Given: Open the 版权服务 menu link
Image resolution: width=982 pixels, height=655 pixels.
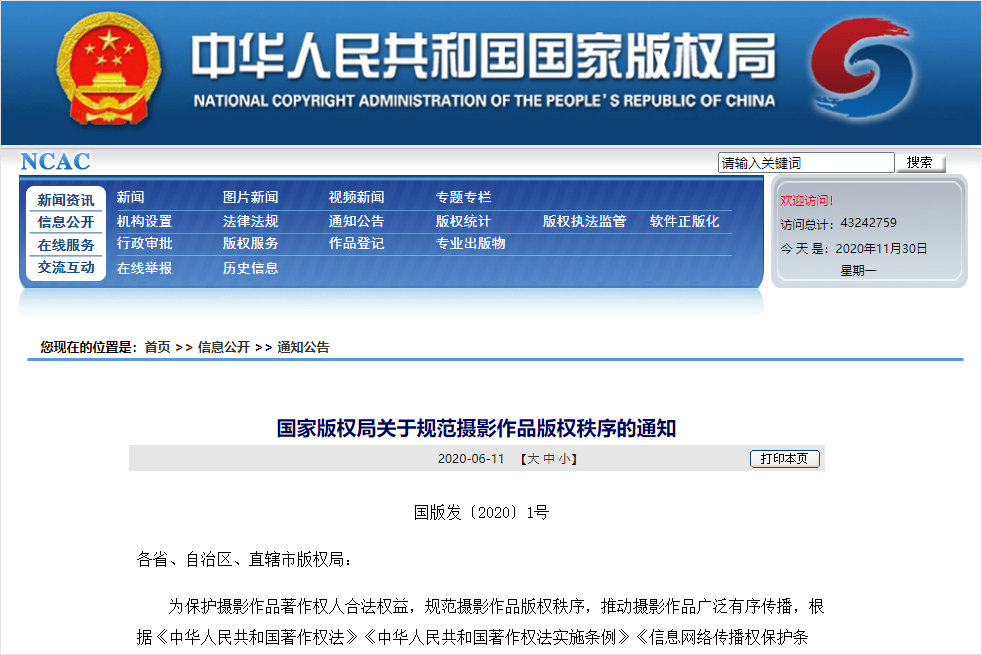Looking at the screenshot, I should point(251,243).
